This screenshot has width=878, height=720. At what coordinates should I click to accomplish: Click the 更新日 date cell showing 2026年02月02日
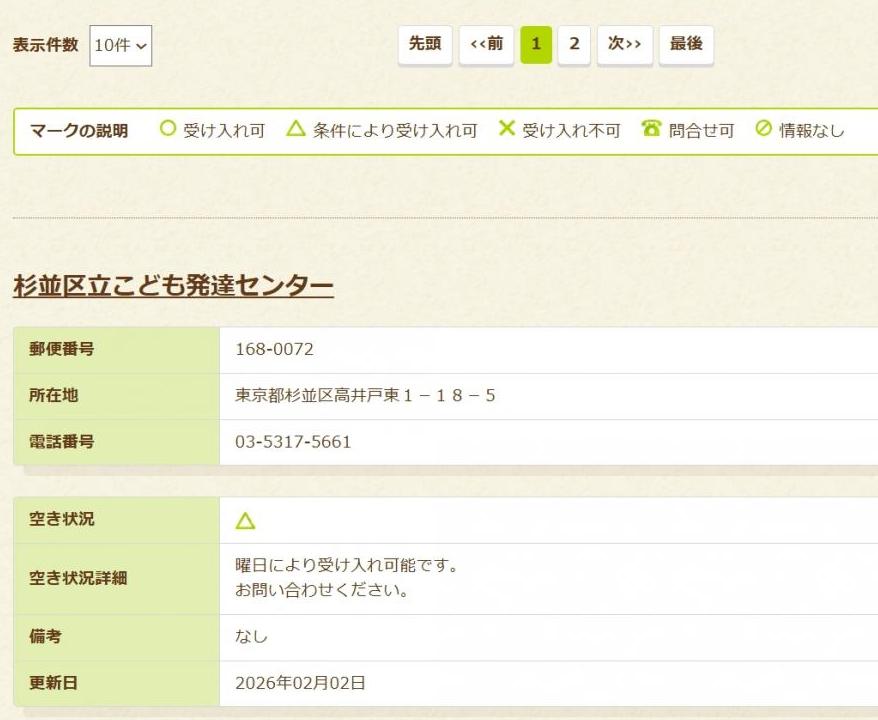(x=302, y=683)
